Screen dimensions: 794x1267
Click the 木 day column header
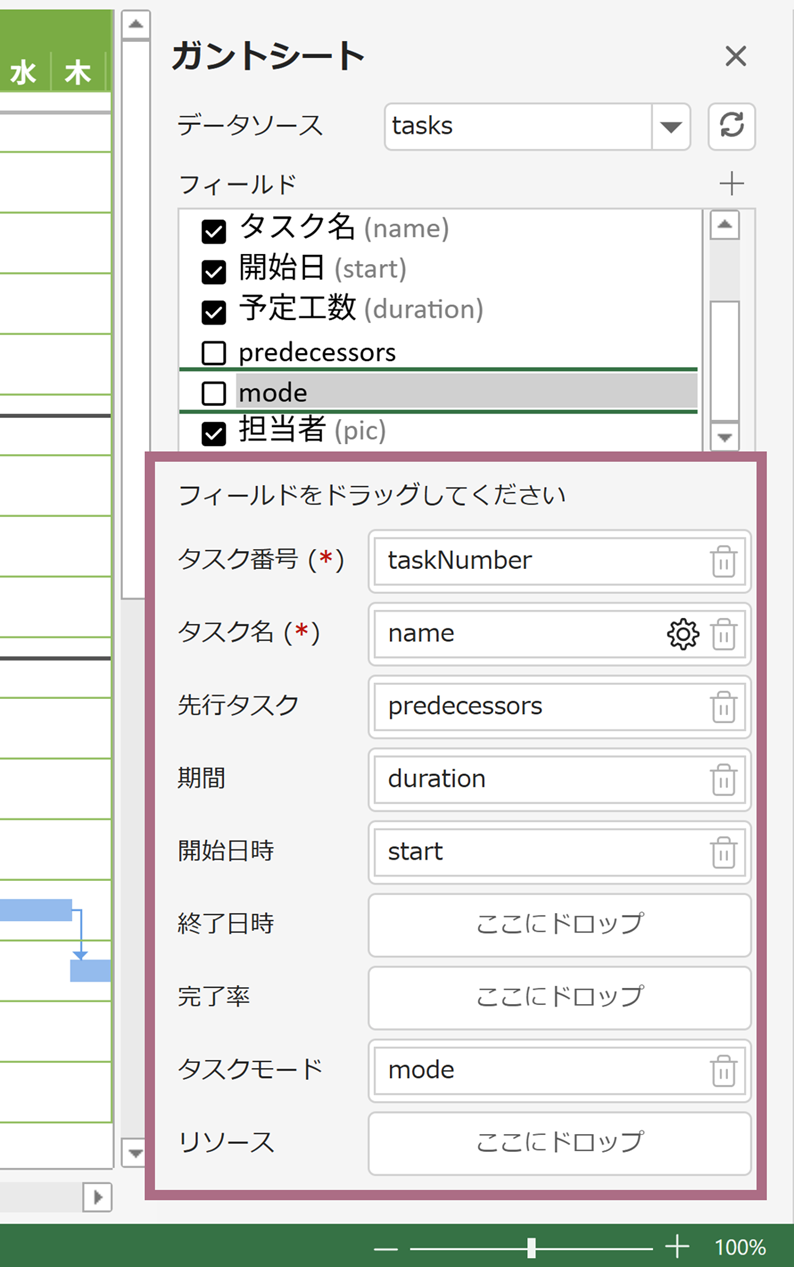(78, 72)
